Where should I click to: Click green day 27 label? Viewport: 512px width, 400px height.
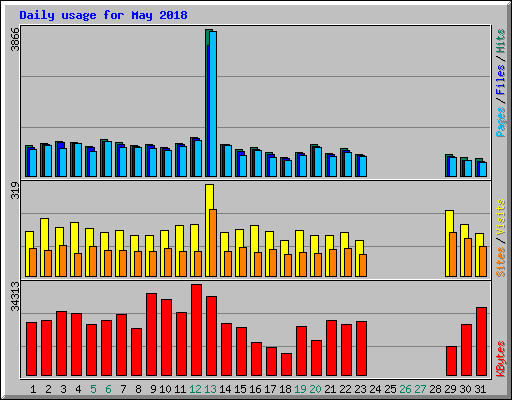pos(420,389)
